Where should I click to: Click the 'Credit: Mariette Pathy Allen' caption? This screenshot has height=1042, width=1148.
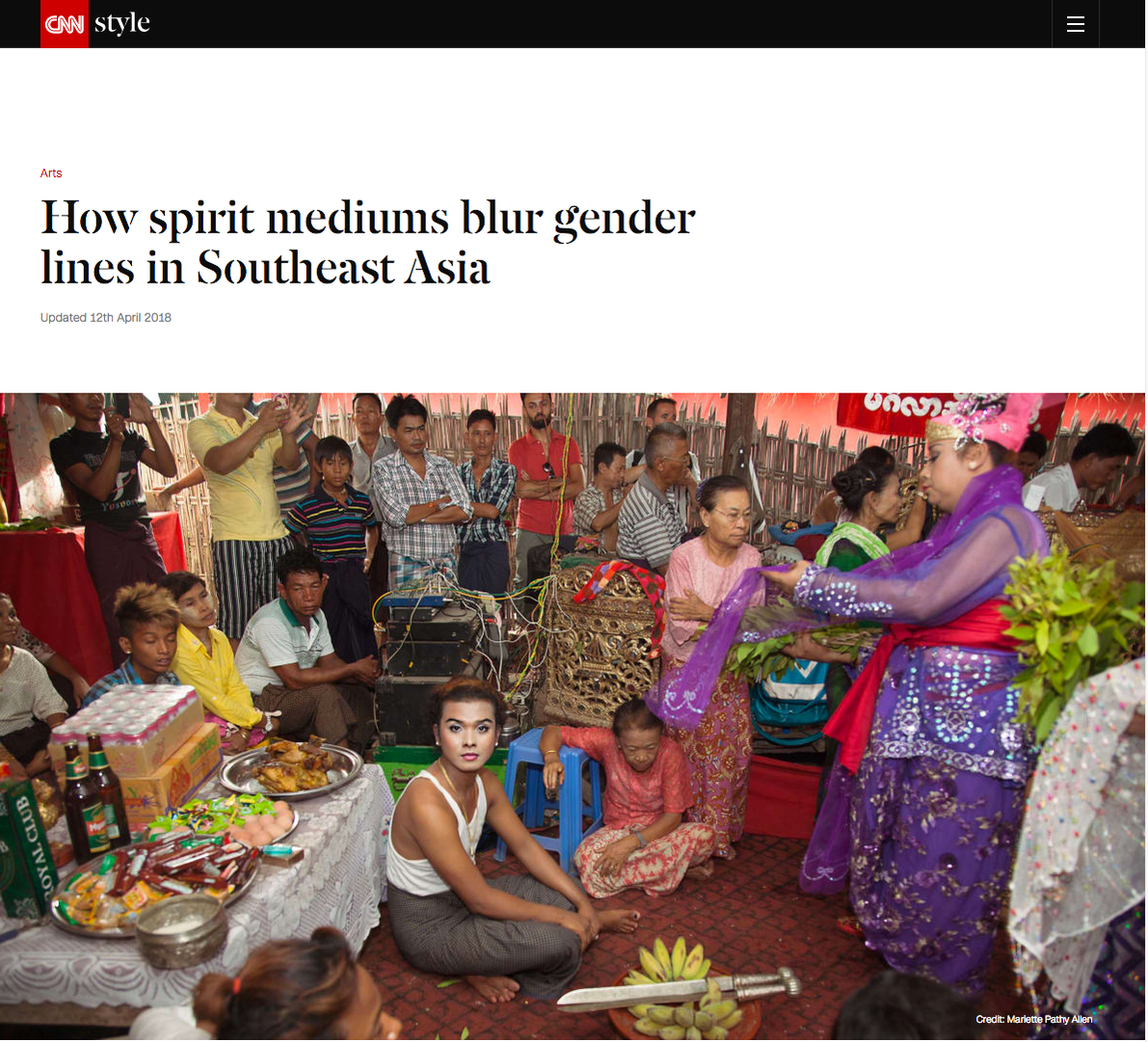click(1033, 1019)
